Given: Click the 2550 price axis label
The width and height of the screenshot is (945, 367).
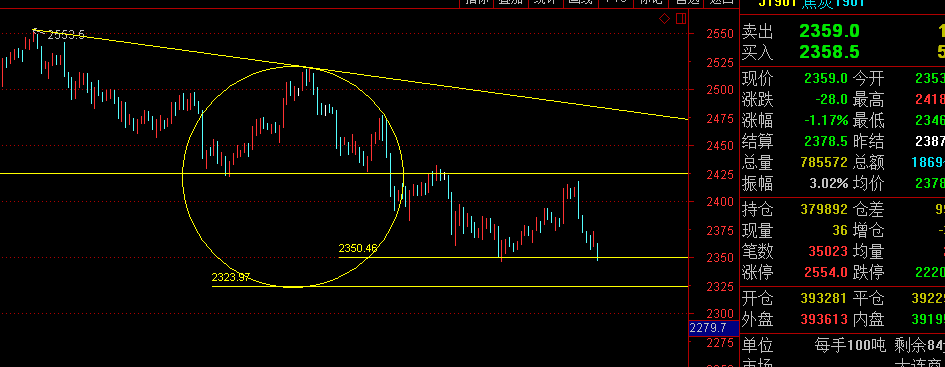Looking at the screenshot, I should click(x=720, y=34).
